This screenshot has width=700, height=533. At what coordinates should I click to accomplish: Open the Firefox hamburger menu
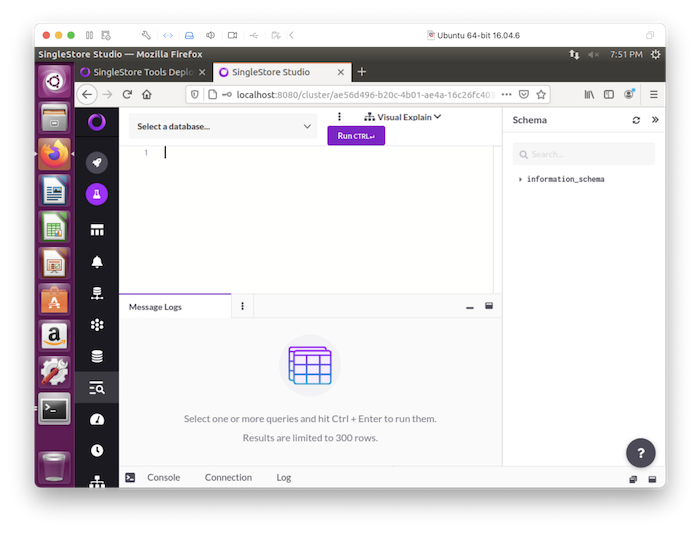click(x=654, y=95)
